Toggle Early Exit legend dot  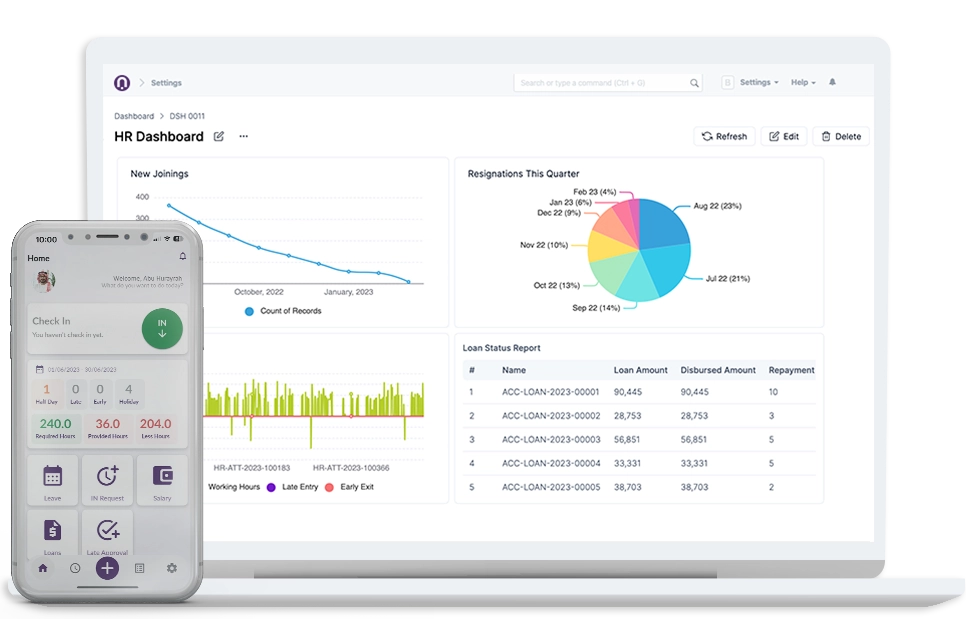tap(330, 487)
